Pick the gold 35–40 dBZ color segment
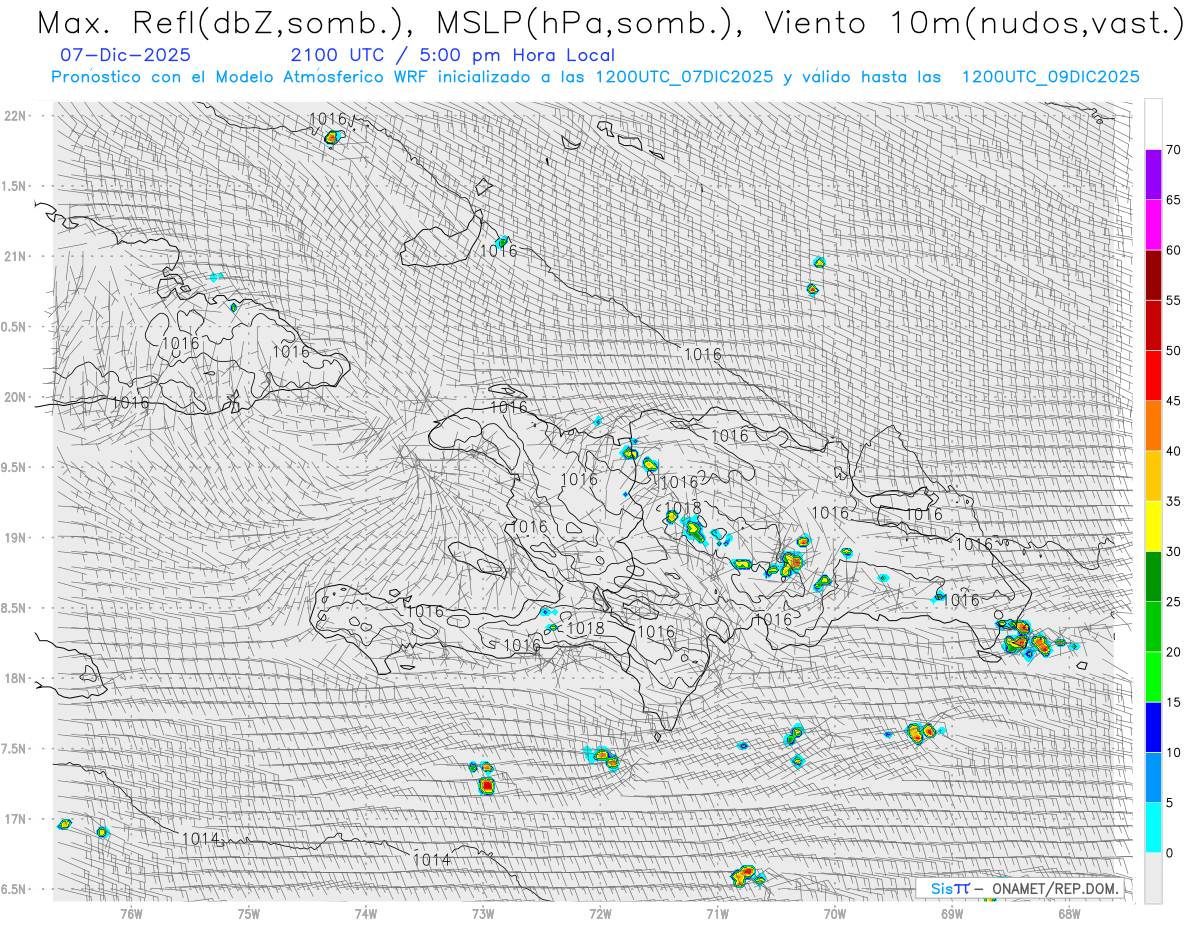Screen dimensions: 1200x927 coord(1153,476)
